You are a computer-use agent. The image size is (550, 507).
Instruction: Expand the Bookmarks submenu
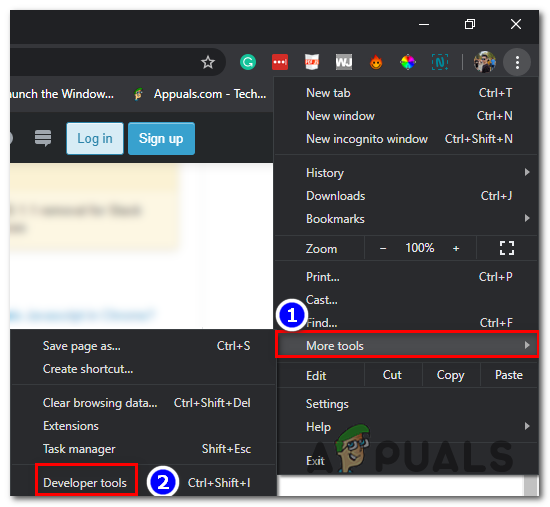406,219
